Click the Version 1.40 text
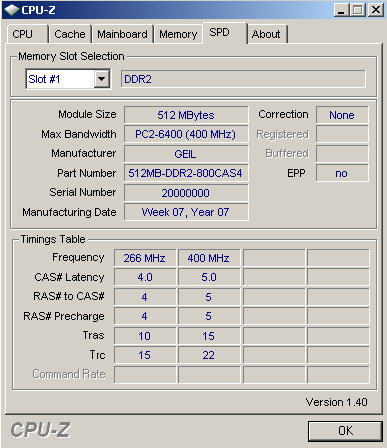Image resolution: width=387 pixels, height=448 pixels. pos(337,402)
